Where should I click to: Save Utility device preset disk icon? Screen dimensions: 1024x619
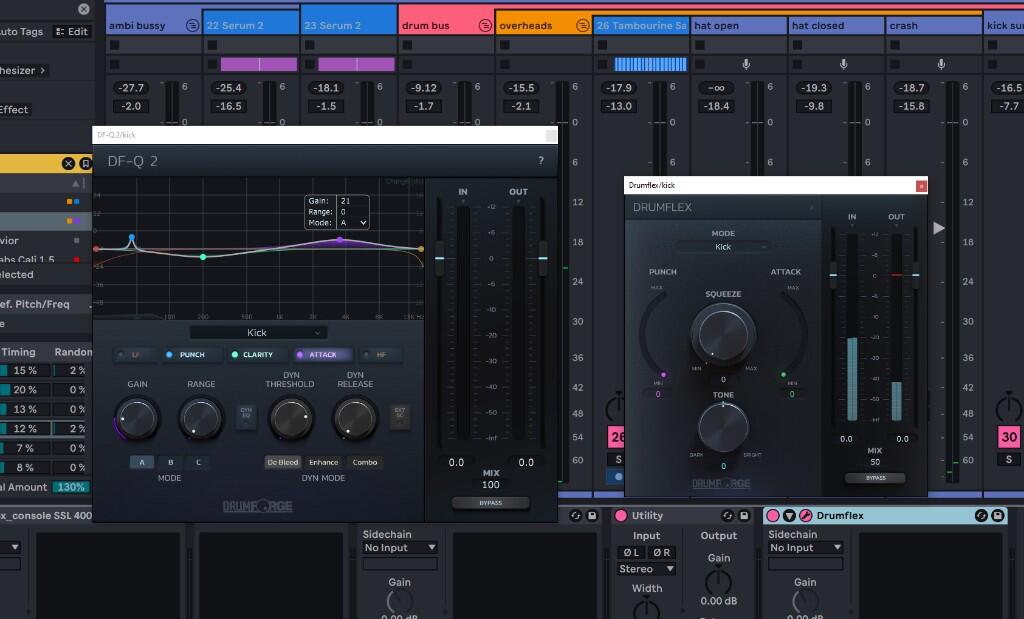(744, 515)
